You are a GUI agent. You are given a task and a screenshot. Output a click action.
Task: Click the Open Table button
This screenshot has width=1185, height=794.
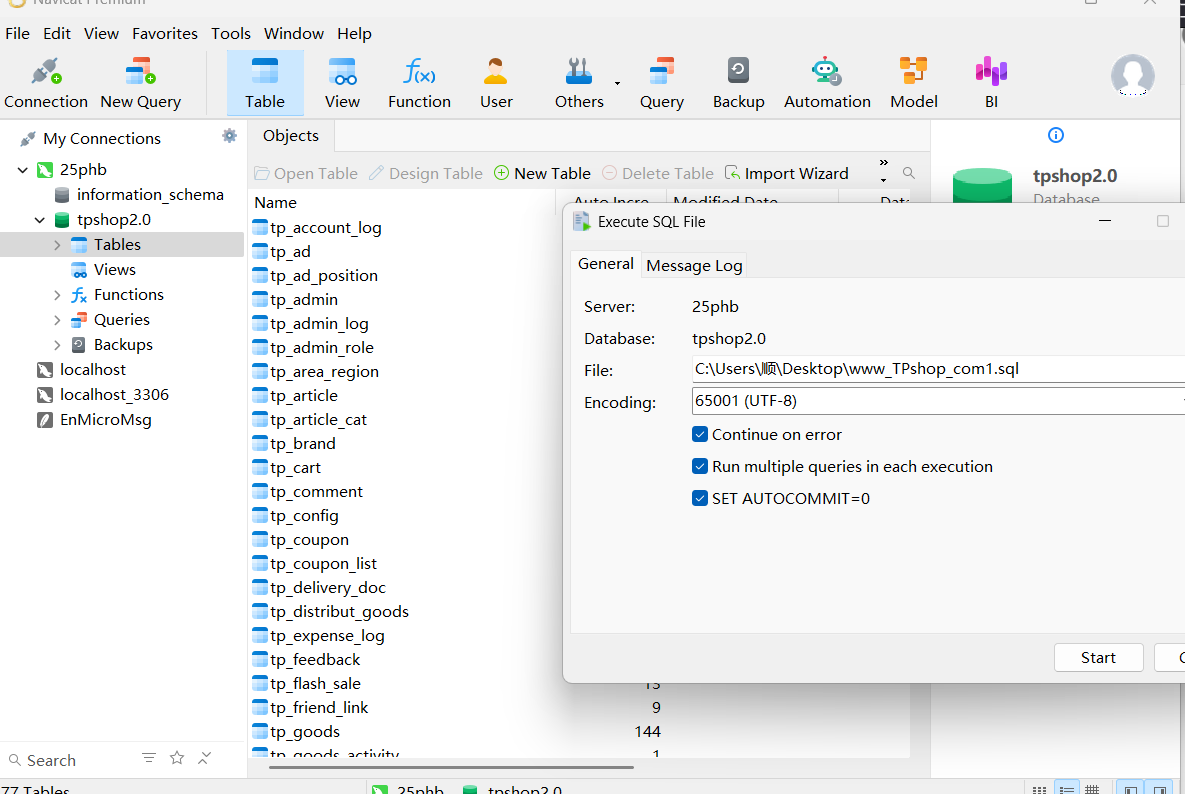tap(306, 173)
